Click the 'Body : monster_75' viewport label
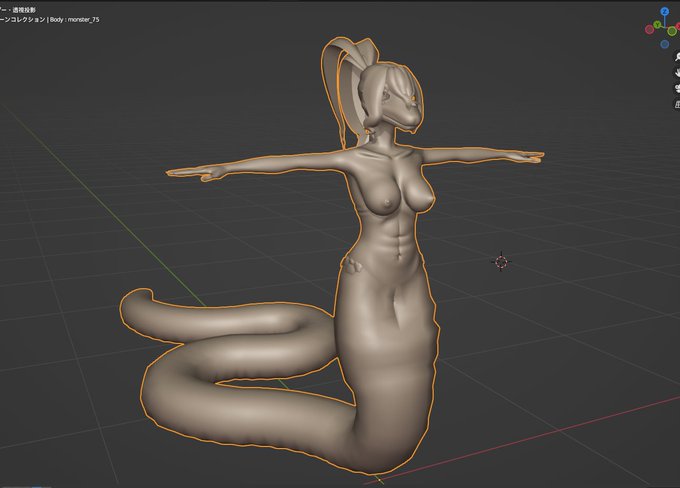 pos(75,20)
